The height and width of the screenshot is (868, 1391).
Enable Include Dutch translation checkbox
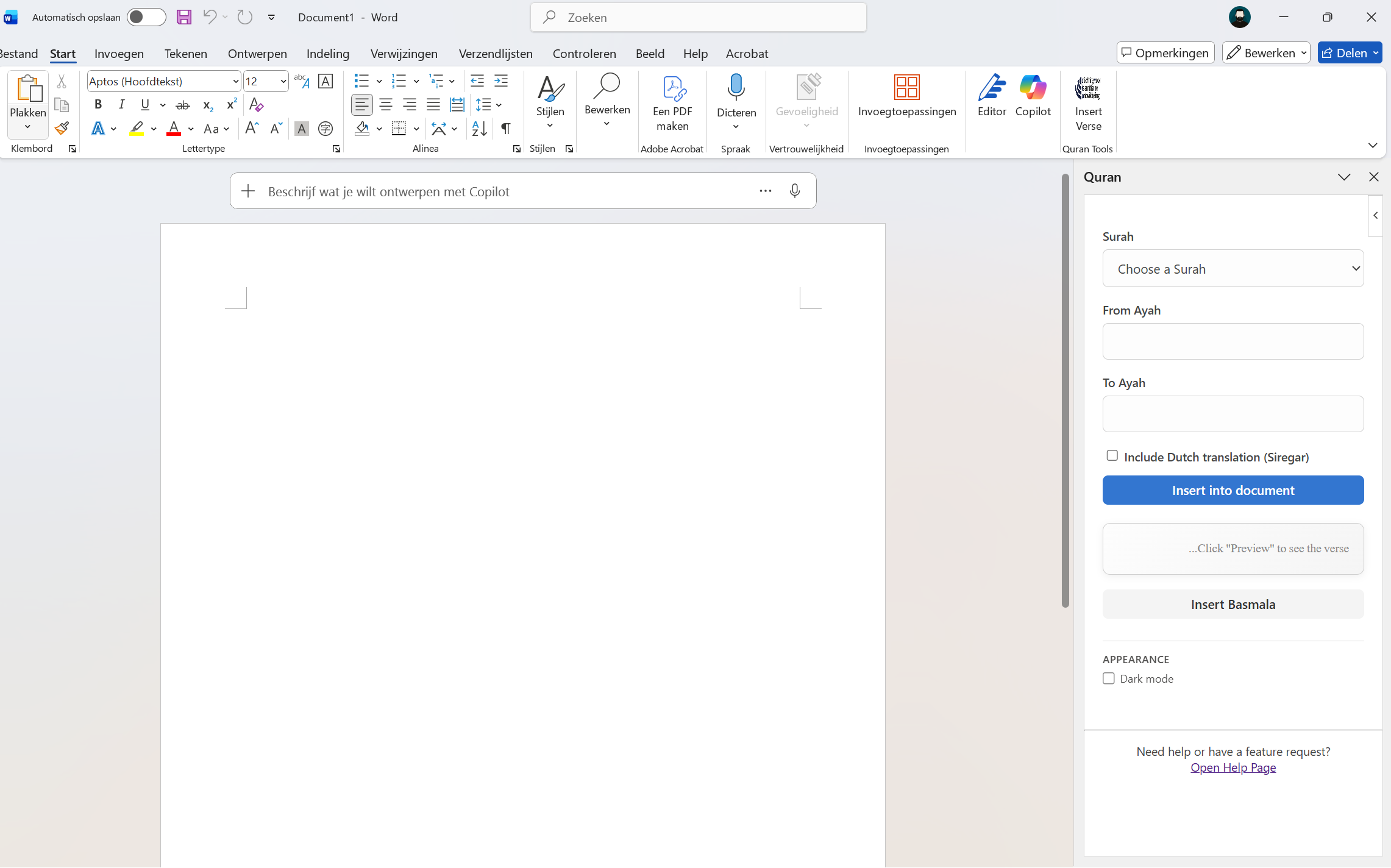coord(1112,456)
